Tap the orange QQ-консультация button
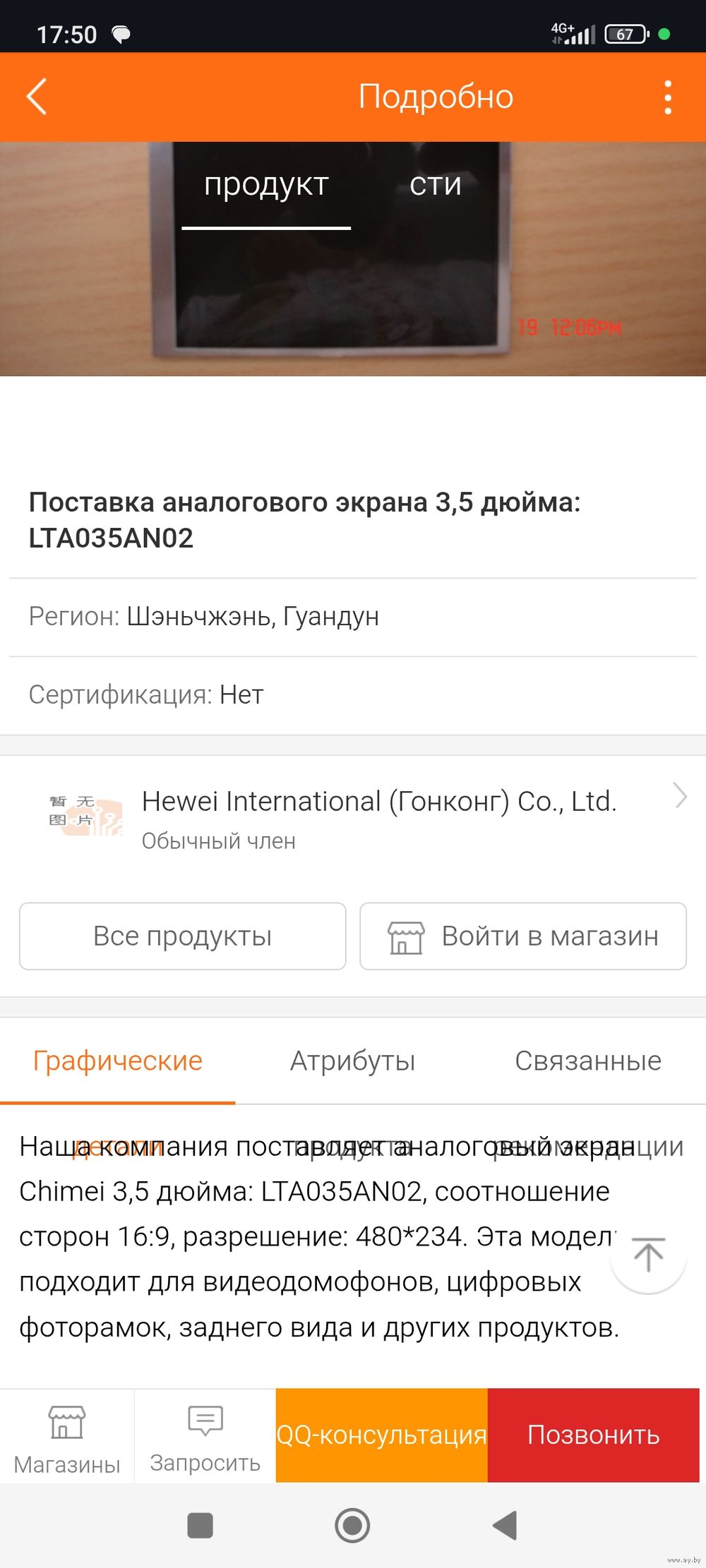The height and width of the screenshot is (1568, 706). pos(381,1435)
